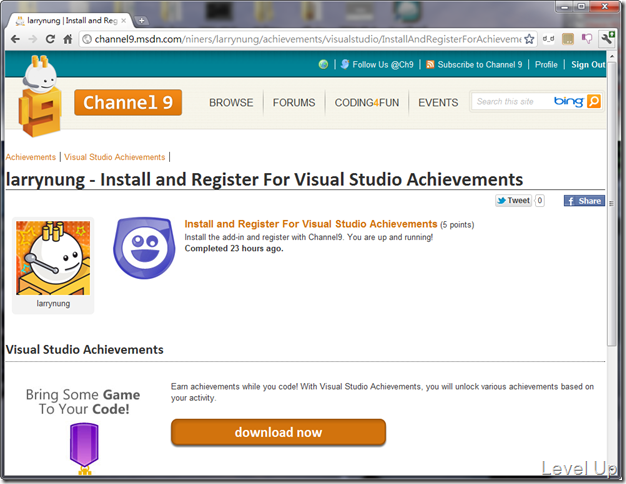Go back with the browser back arrow

pyautogui.click(x=15, y=39)
